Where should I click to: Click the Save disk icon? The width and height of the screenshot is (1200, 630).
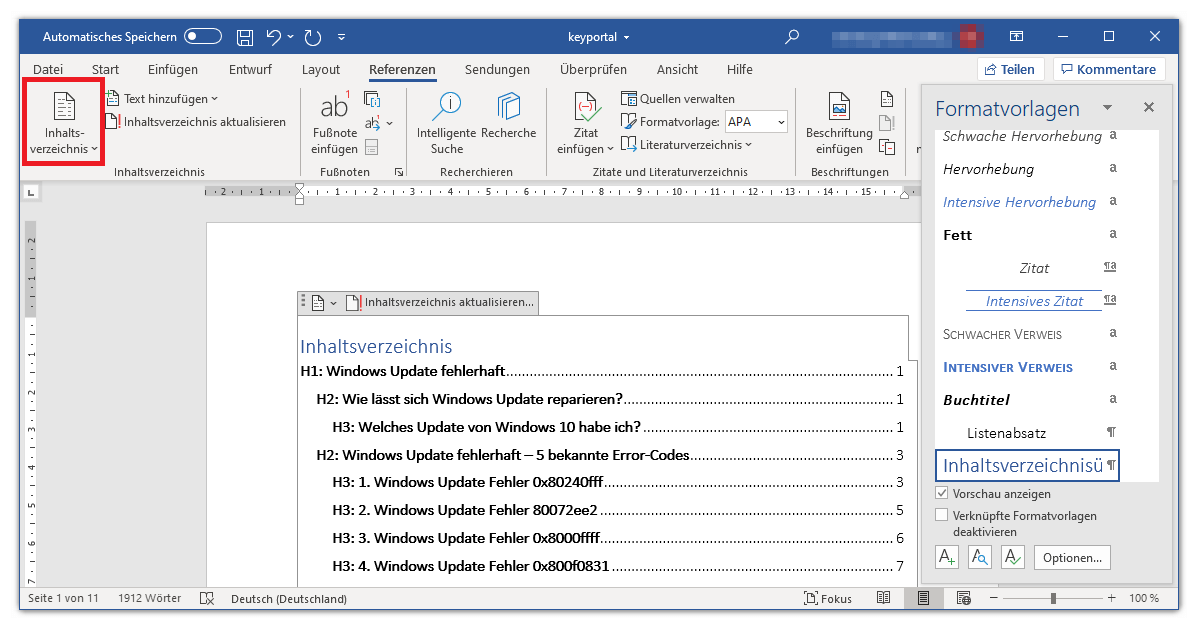[245, 37]
